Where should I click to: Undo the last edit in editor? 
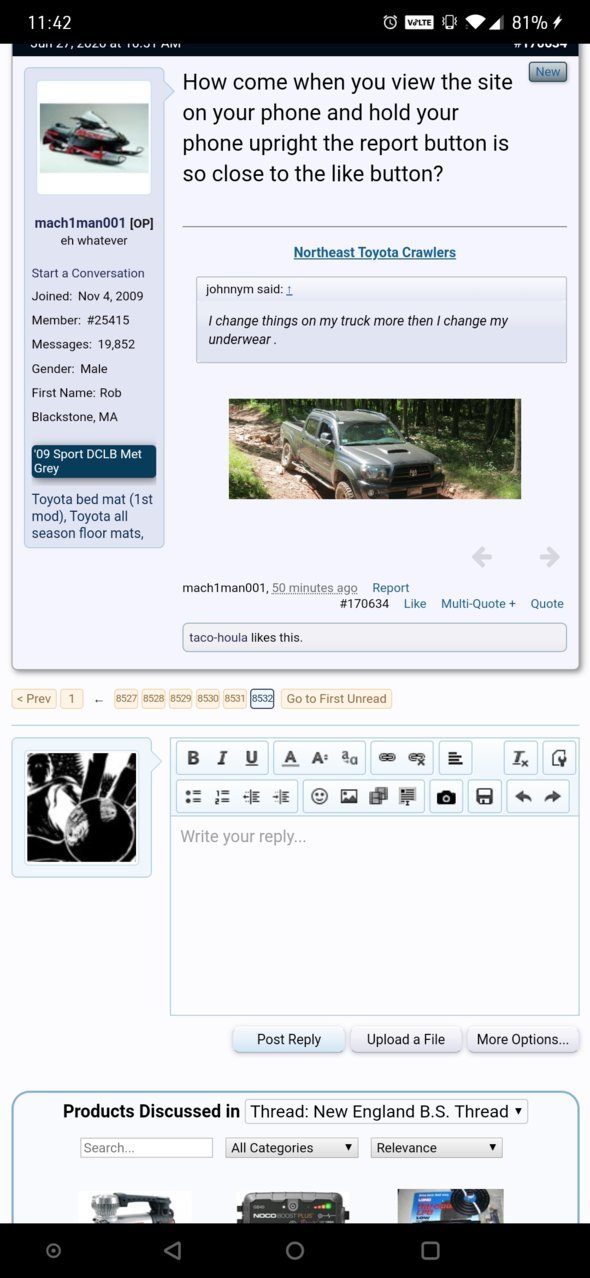[x=523, y=796]
